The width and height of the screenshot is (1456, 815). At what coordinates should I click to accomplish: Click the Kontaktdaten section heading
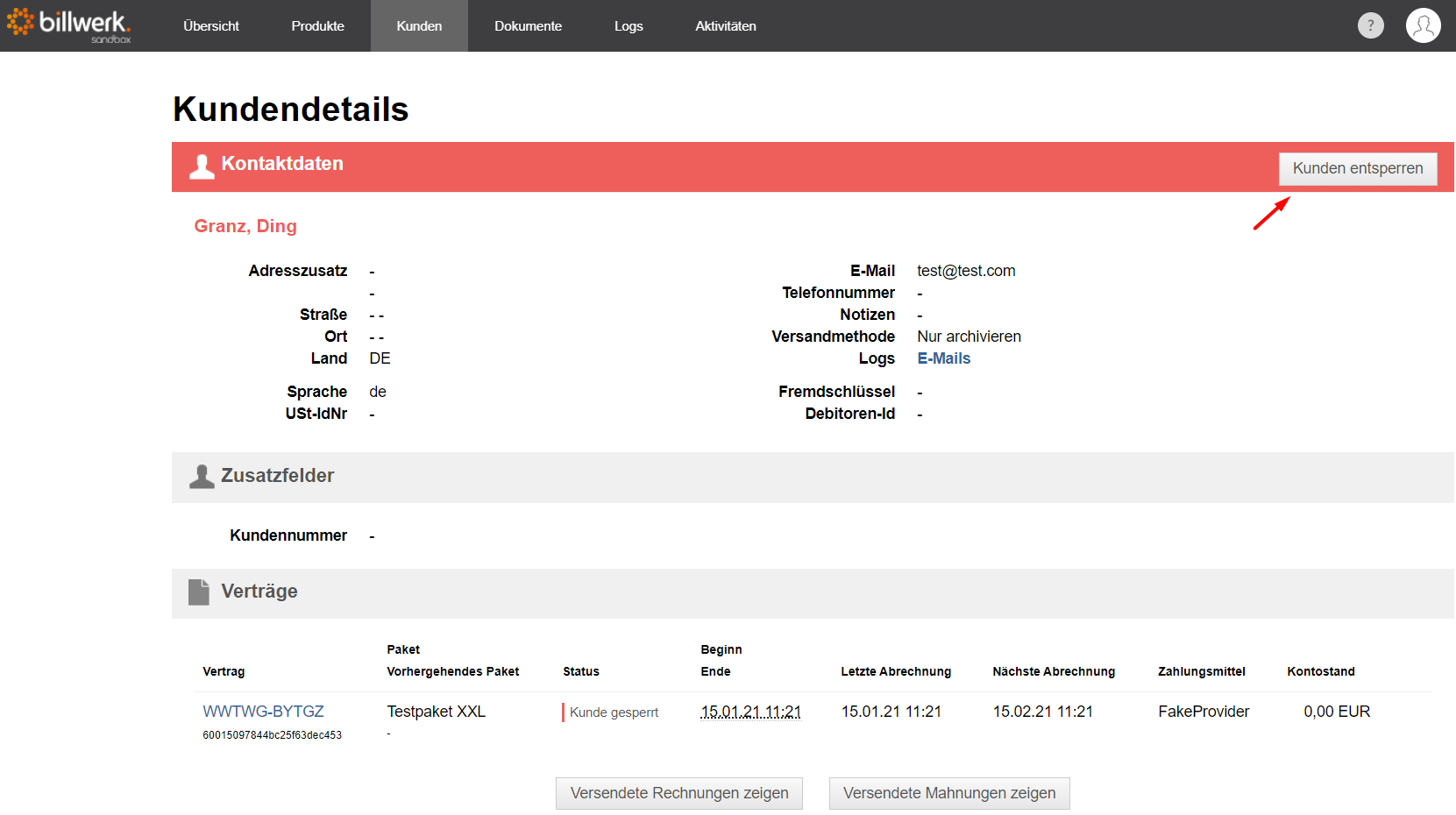click(282, 164)
